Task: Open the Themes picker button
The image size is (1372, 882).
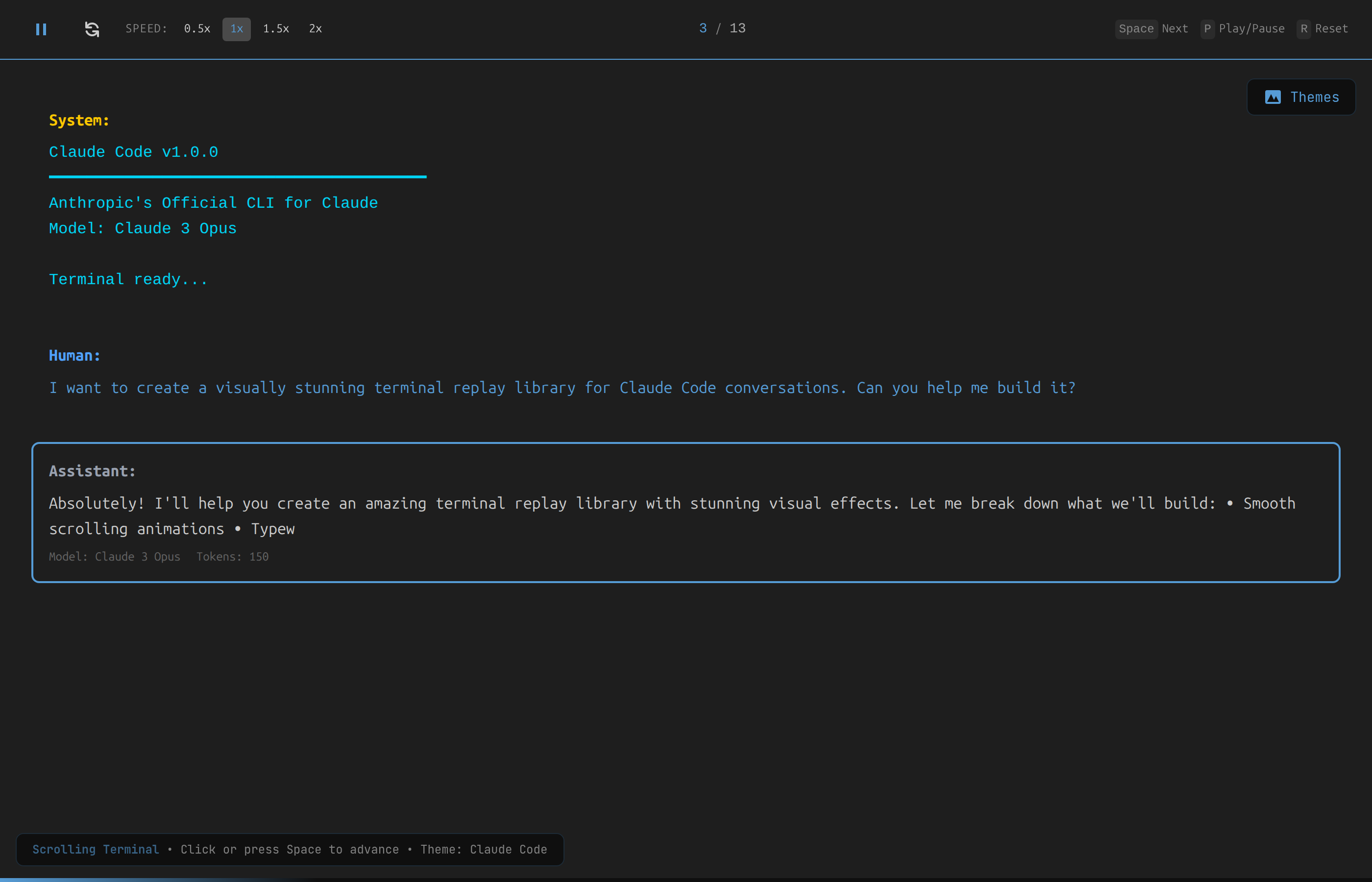Action: (x=1301, y=97)
